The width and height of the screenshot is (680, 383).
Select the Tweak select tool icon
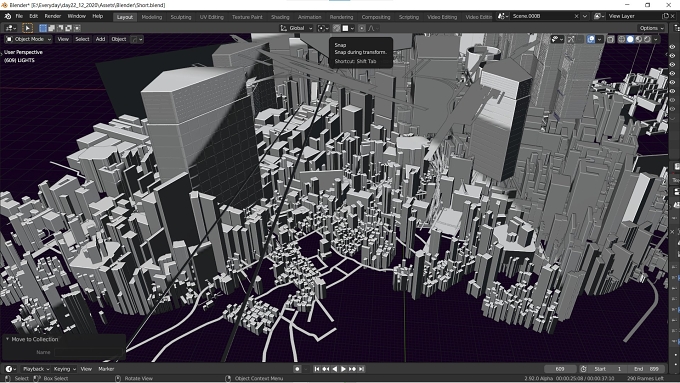[27, 28]
